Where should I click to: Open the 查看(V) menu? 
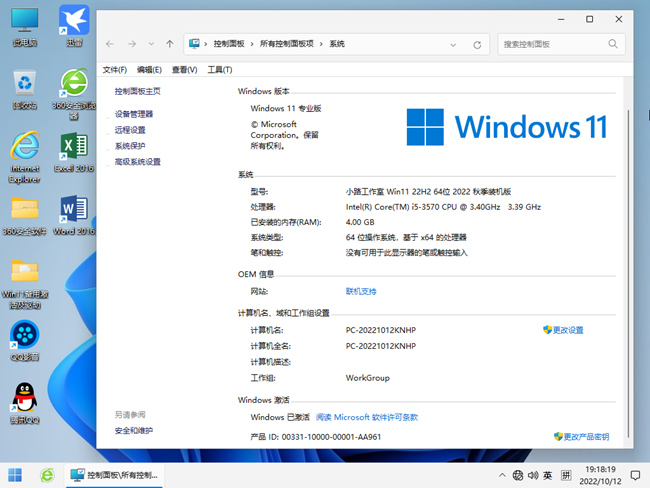click(184, 70)
